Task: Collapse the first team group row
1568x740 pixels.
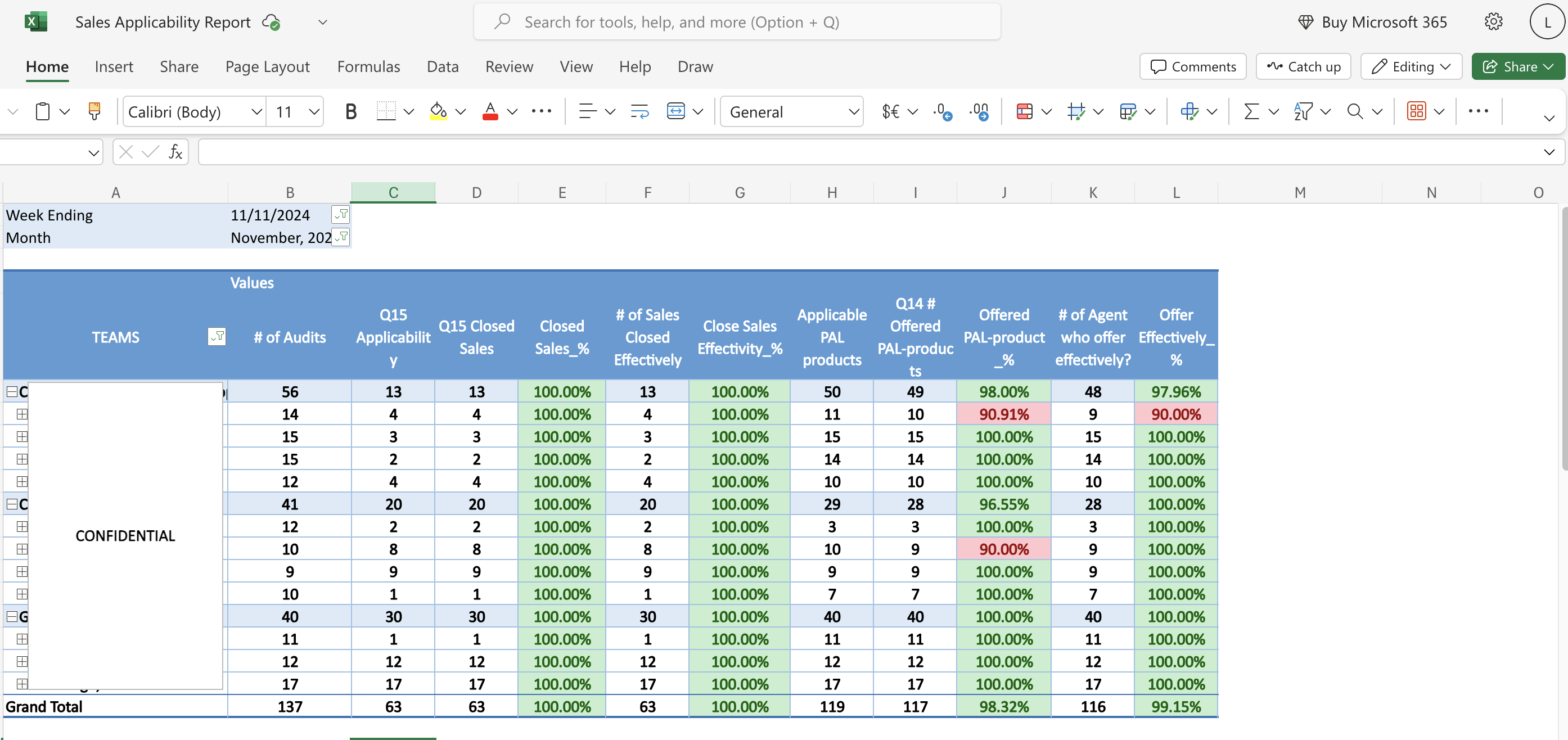Action: [12, 391]
